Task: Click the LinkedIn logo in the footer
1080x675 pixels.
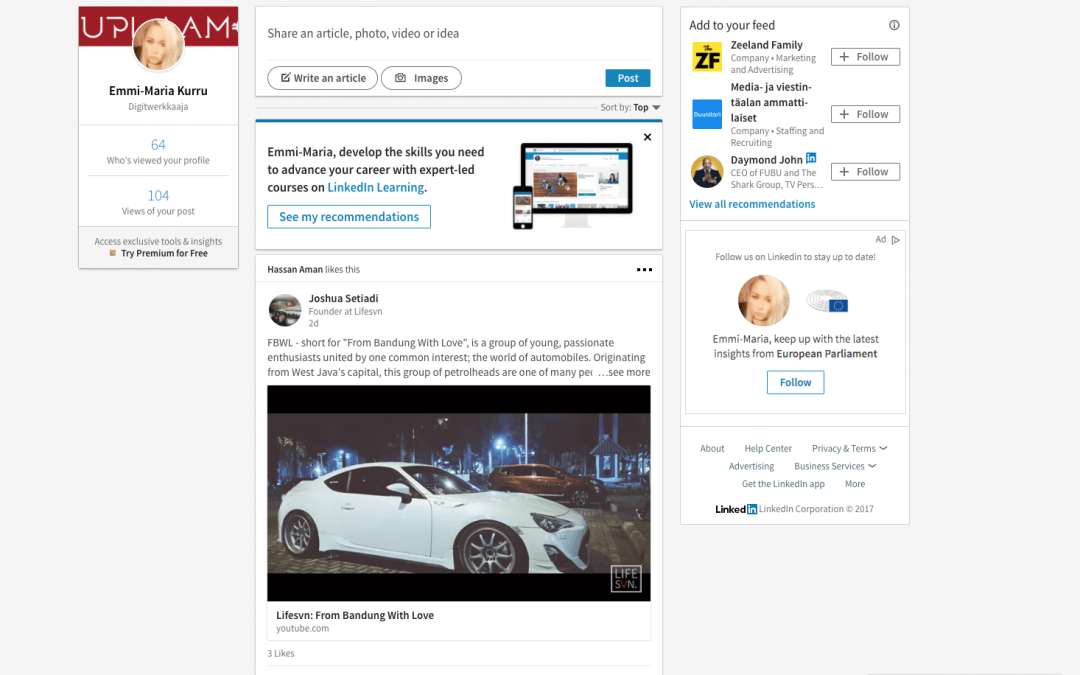Action: [736, 509]
